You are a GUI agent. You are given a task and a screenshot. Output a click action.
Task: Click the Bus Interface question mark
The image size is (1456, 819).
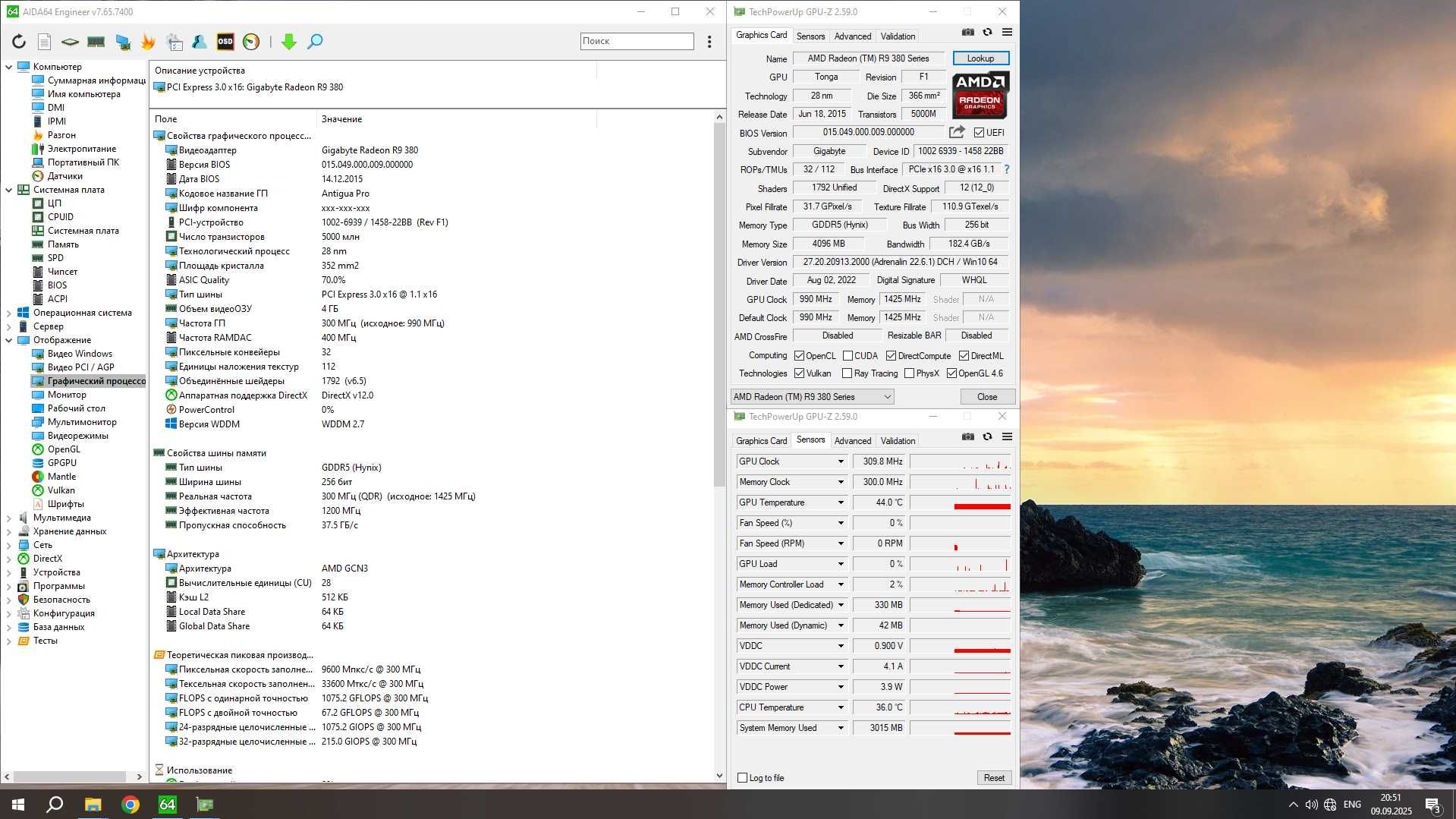[1007, 169]
